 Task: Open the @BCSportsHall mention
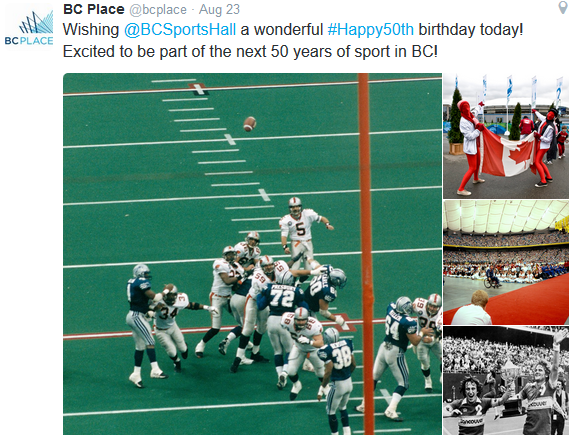[180, 29]
